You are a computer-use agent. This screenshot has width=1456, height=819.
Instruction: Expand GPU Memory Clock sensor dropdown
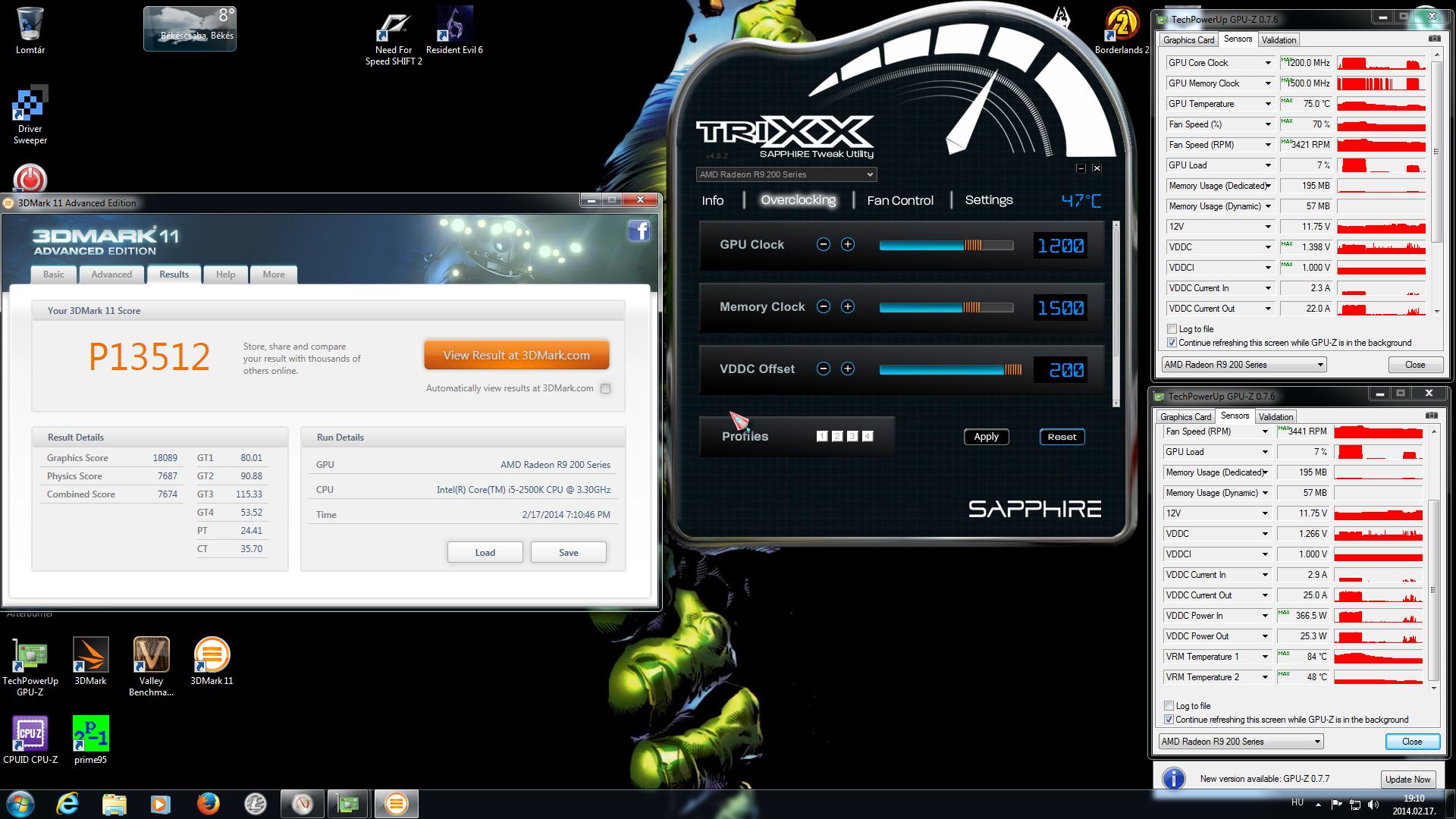click(1267, 83)
